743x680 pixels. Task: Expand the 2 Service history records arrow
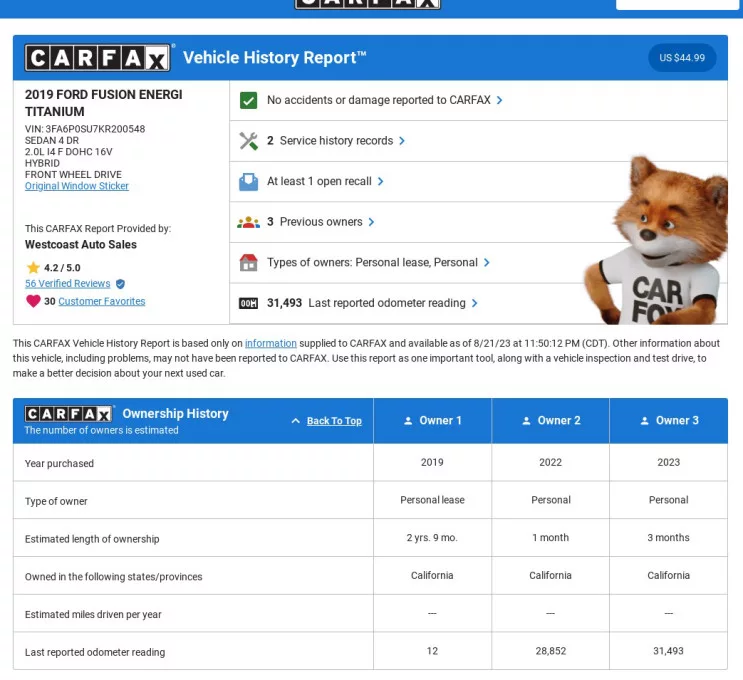click(402, 141)
